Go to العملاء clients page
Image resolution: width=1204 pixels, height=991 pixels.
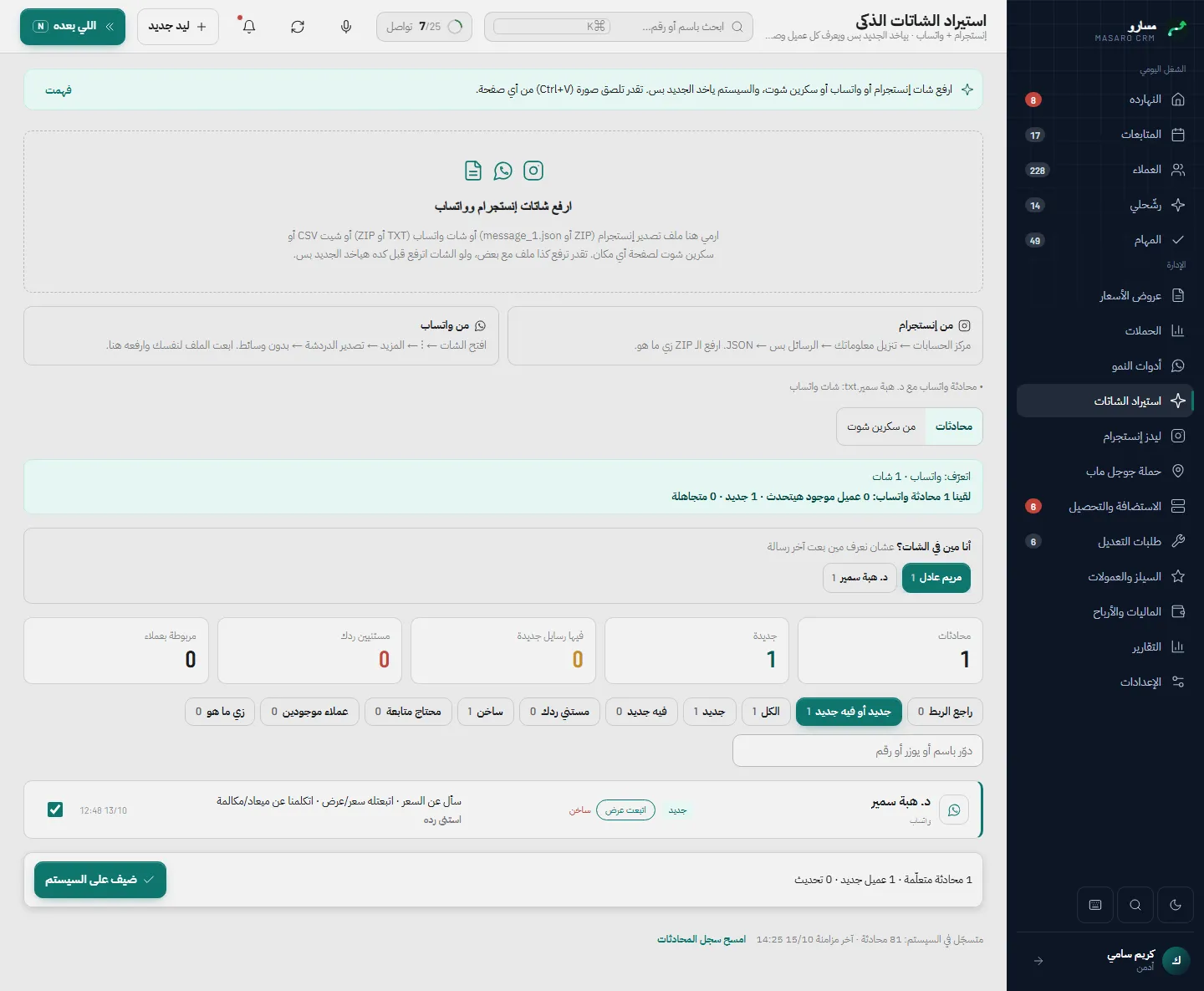pyautogui.click(x=1105, y=170)
